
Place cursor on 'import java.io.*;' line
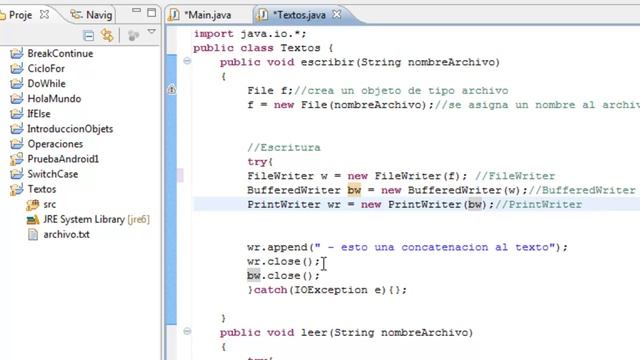coord(250,34)
